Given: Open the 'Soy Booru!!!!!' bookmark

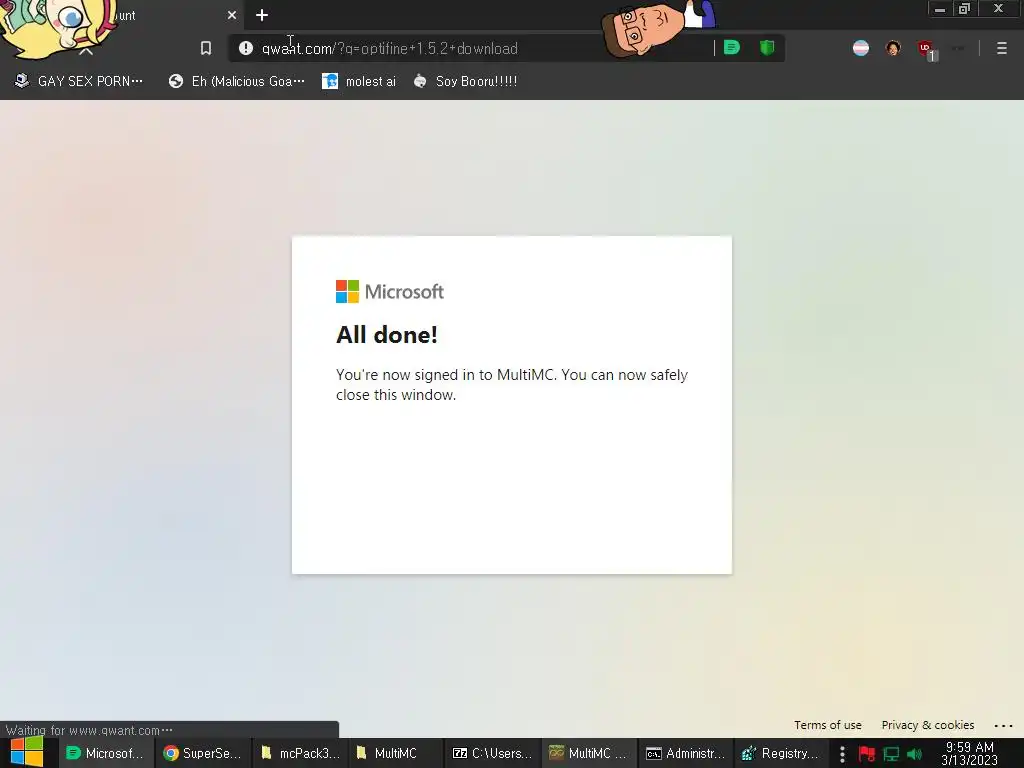Looking at the screenshot, I should 466,81.
